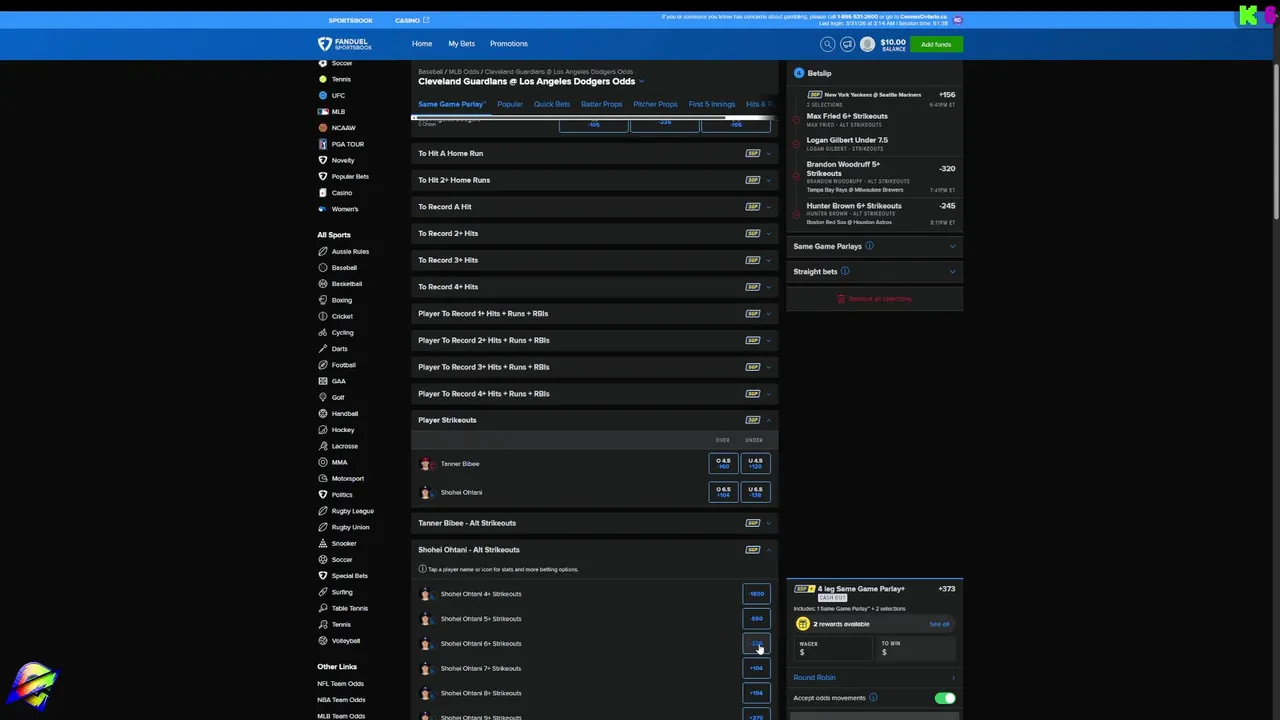
Task: Switch to Popular tab
Action: [510, 104]
